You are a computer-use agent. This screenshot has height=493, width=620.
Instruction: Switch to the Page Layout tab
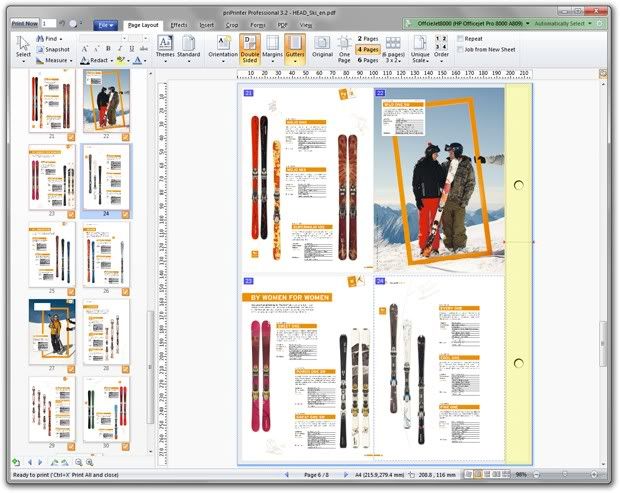click(x=143, y=25)
